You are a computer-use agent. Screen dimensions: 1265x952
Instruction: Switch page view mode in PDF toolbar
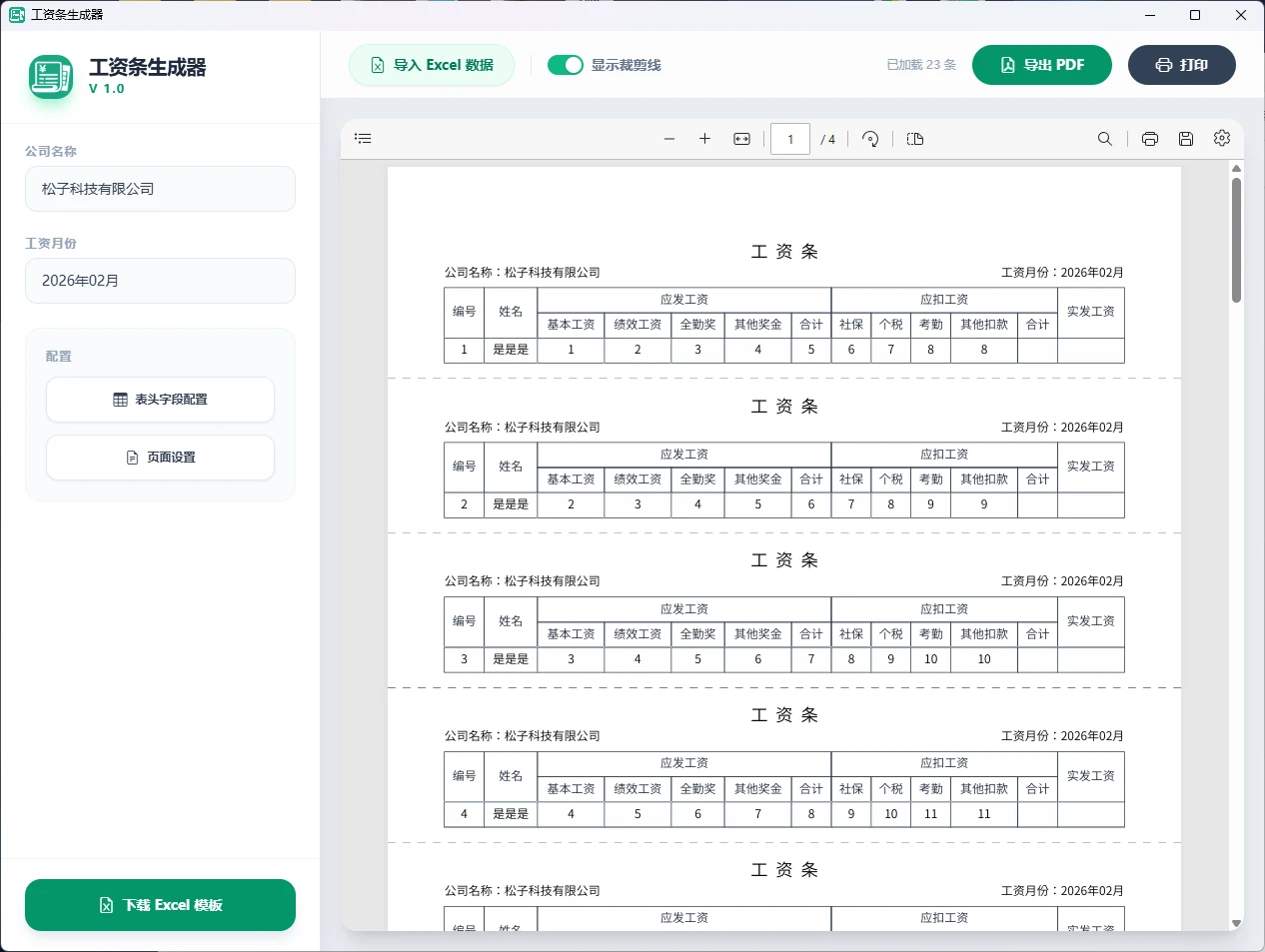(914, 139)
